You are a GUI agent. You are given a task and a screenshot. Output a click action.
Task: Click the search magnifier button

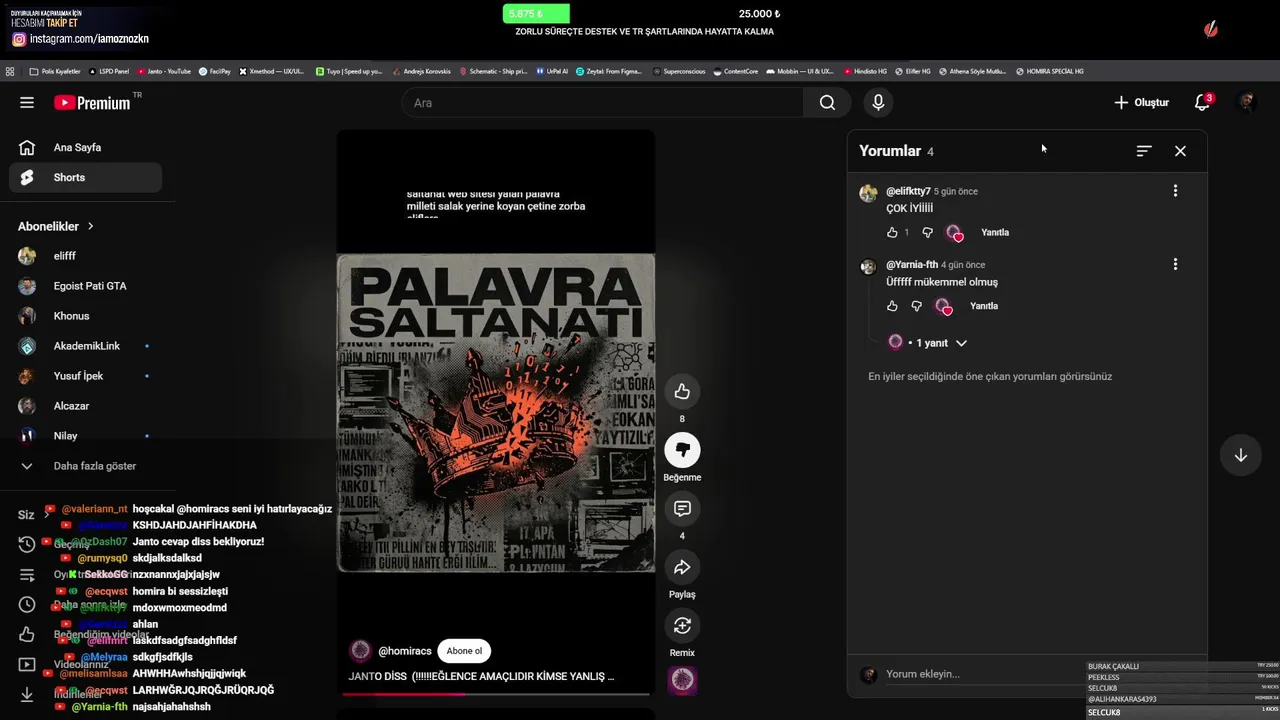[x=827, y=103]
